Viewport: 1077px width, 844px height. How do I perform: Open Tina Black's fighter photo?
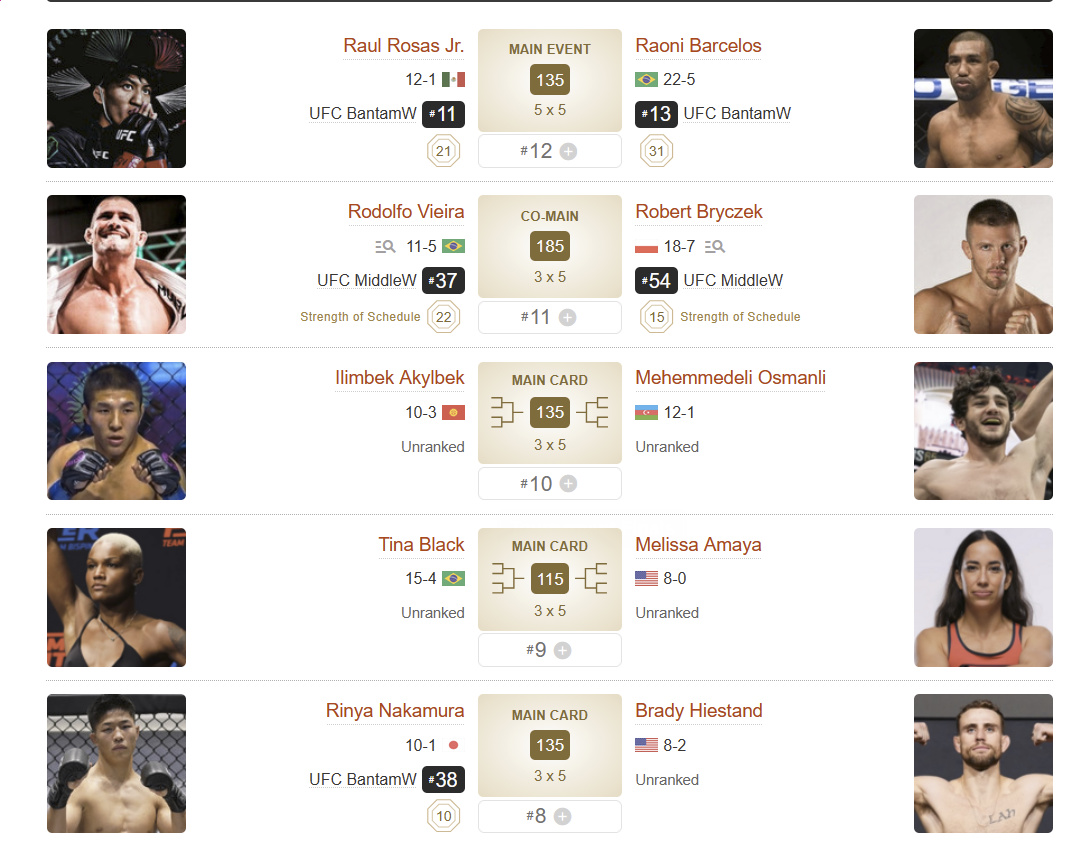tap(117, 597)
